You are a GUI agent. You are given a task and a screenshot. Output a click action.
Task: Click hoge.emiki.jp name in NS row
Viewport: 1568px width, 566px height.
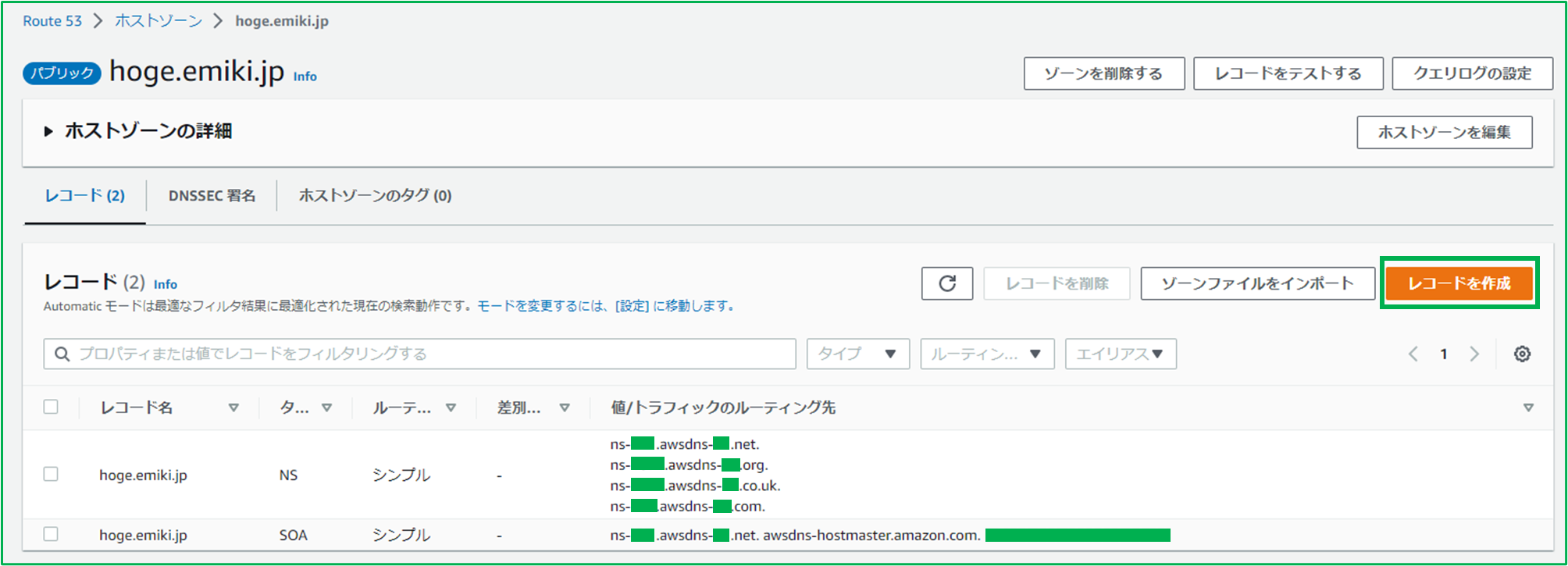pyautogui.click(x=143, y=475)
